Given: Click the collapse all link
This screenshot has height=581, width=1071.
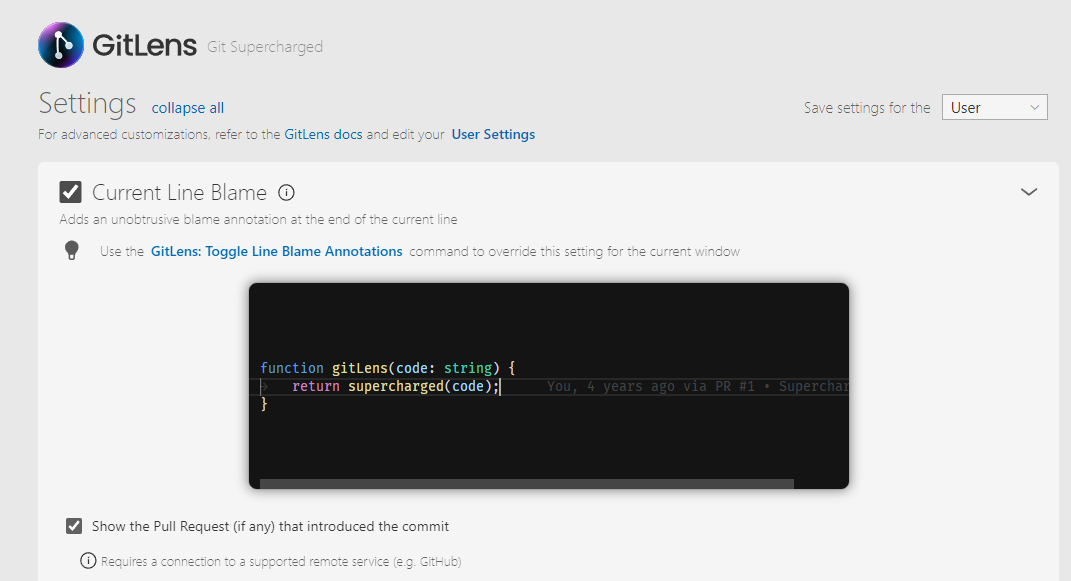Looking at the screenshot, I should coord(187,108).
